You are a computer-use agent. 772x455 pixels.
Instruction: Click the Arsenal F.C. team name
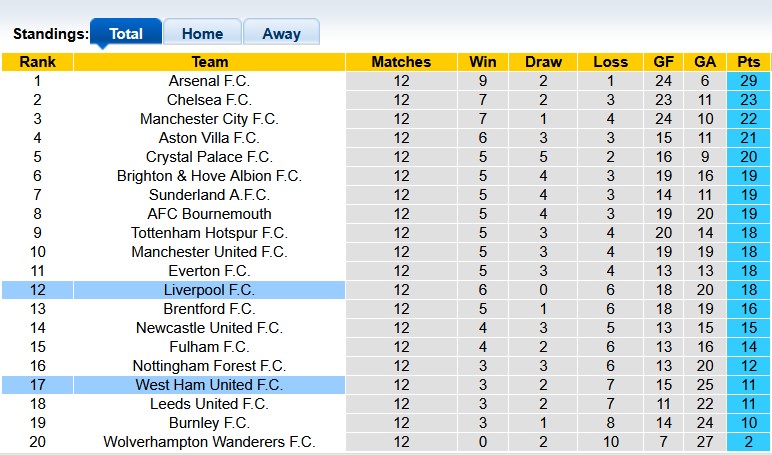click(209, 81)
